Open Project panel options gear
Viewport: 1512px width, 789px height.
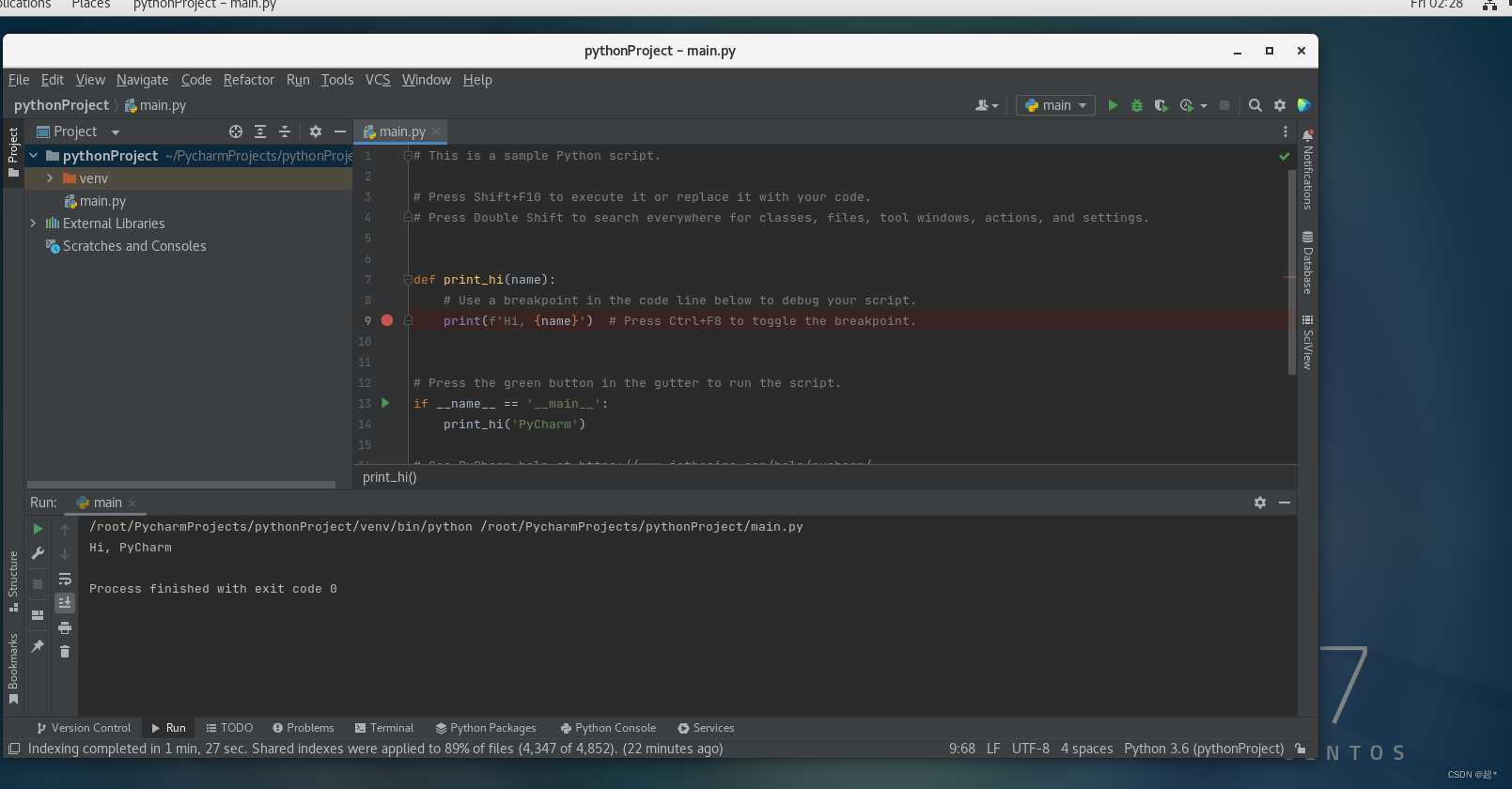(x=316, y=131)
